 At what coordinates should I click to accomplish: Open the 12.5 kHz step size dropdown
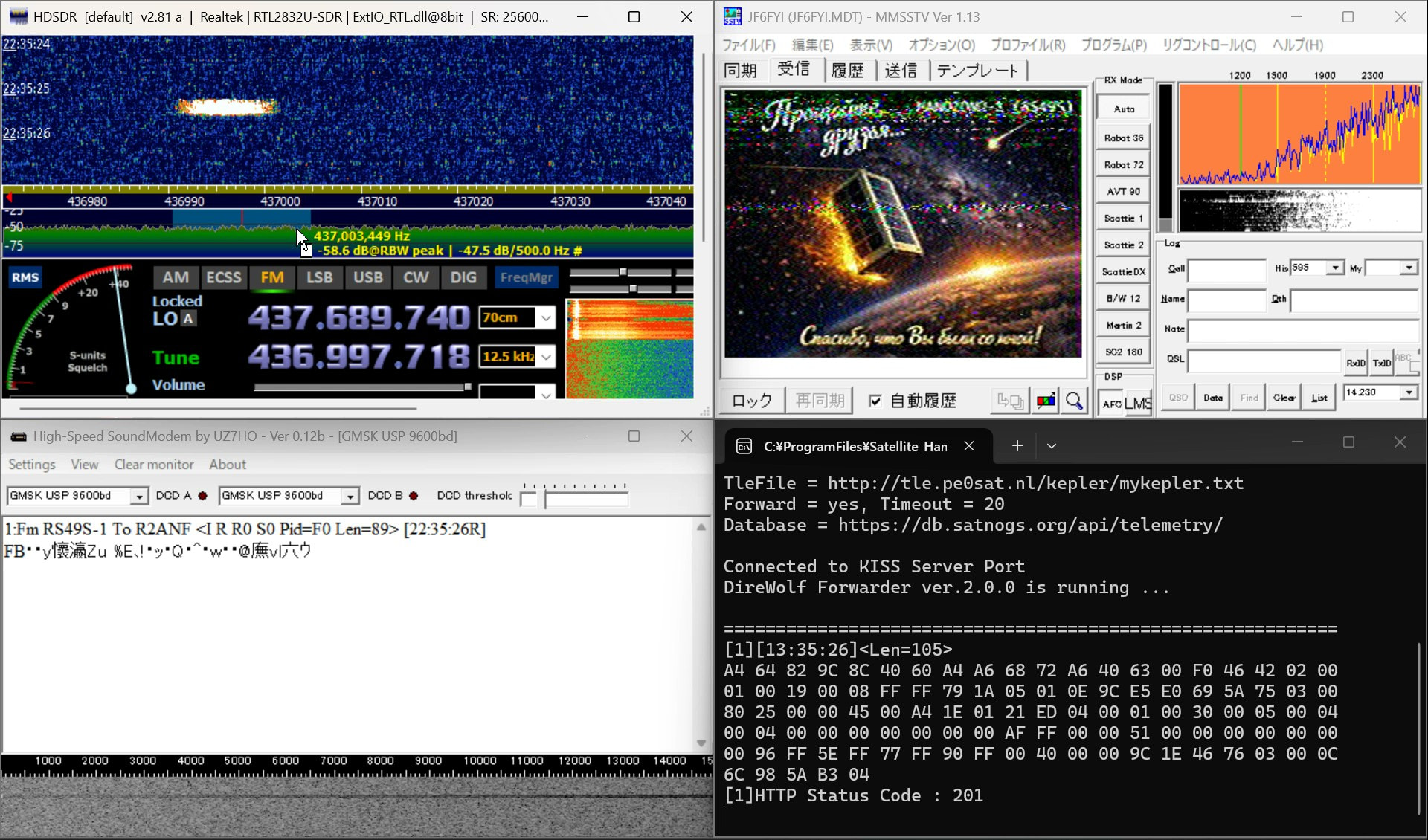[546, 357]
